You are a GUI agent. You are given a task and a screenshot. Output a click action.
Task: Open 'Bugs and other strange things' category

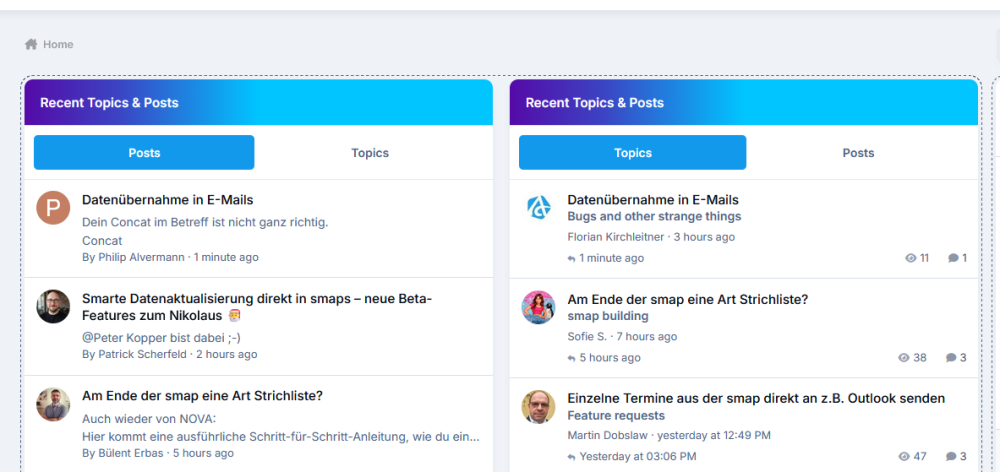click(x=654, y=216)
